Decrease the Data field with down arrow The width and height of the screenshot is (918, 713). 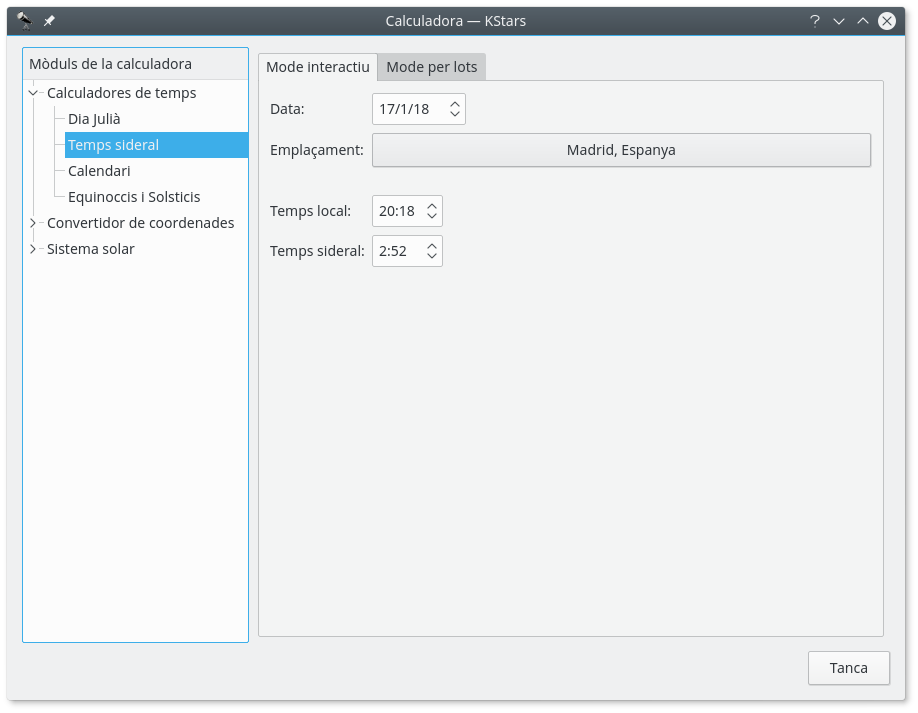coord(455,115)
